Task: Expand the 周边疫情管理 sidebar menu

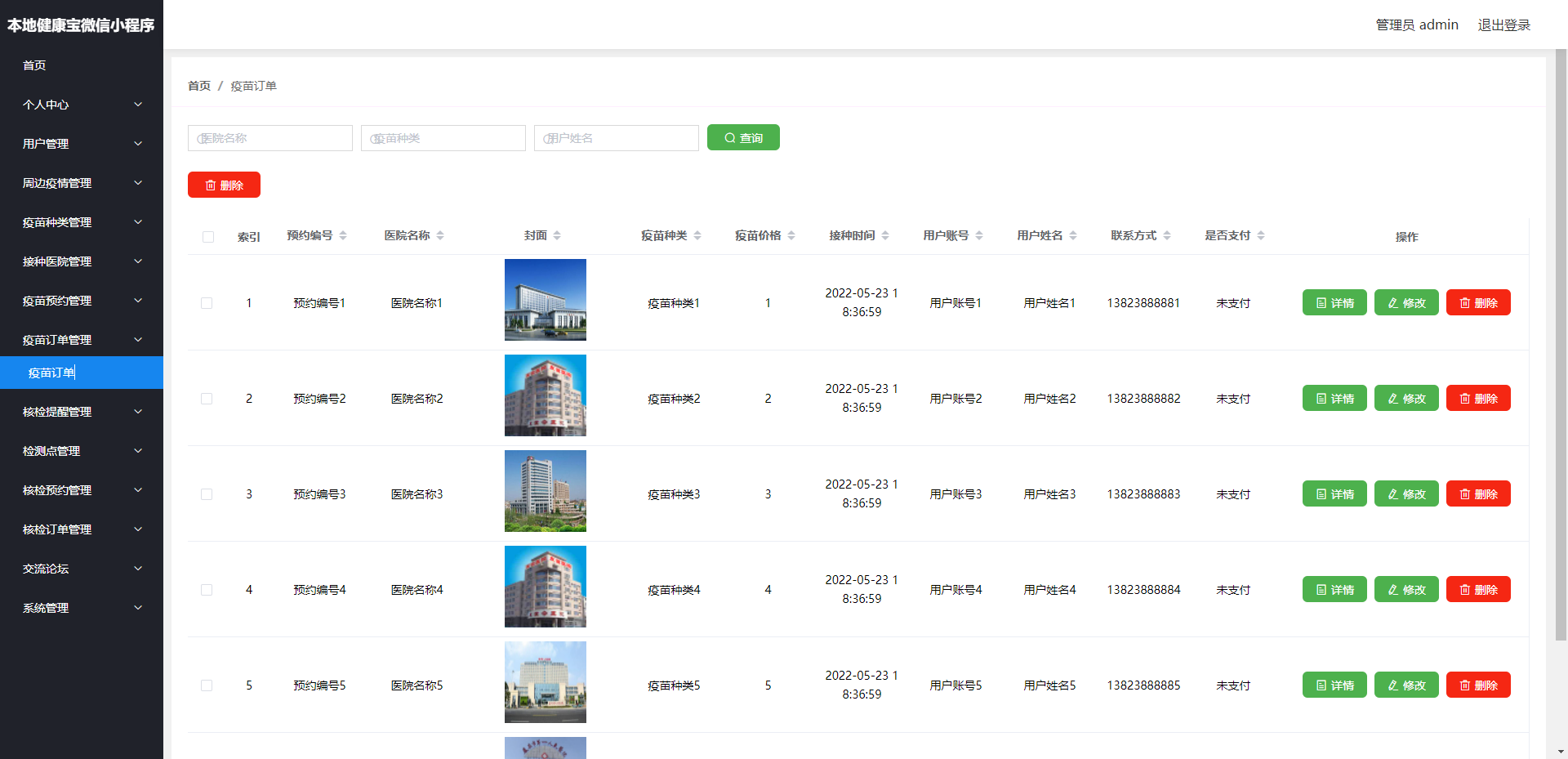Action: 82,183
